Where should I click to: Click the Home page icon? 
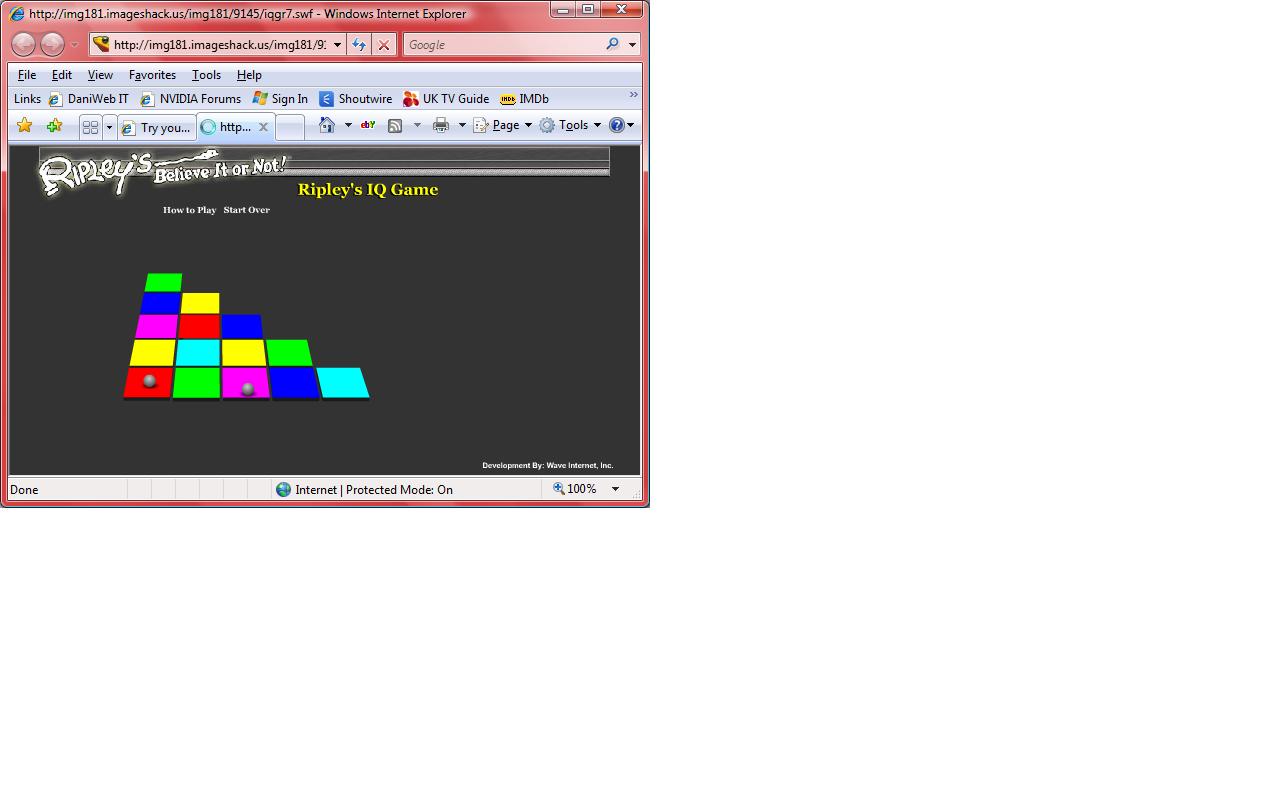(x=327, y=125)
